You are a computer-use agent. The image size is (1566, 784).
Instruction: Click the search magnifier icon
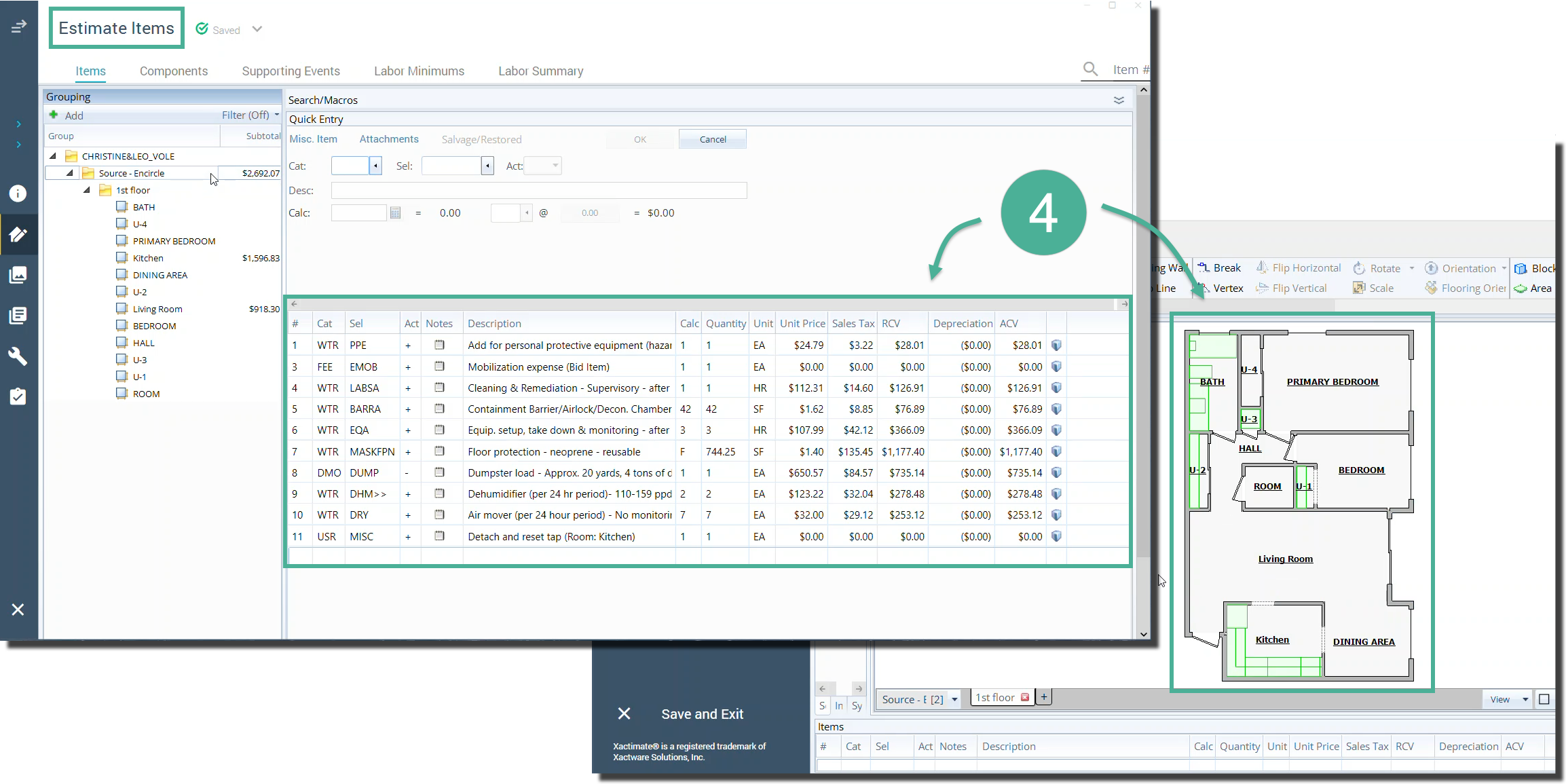[x=1090, y=69]
